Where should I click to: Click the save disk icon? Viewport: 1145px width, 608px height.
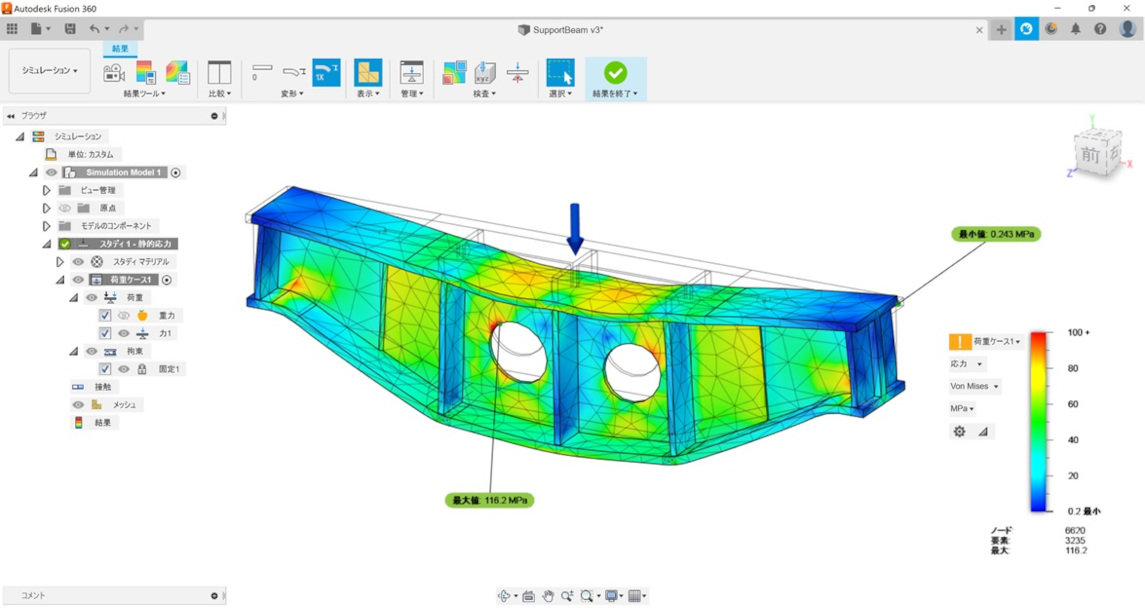click(70, 29)
